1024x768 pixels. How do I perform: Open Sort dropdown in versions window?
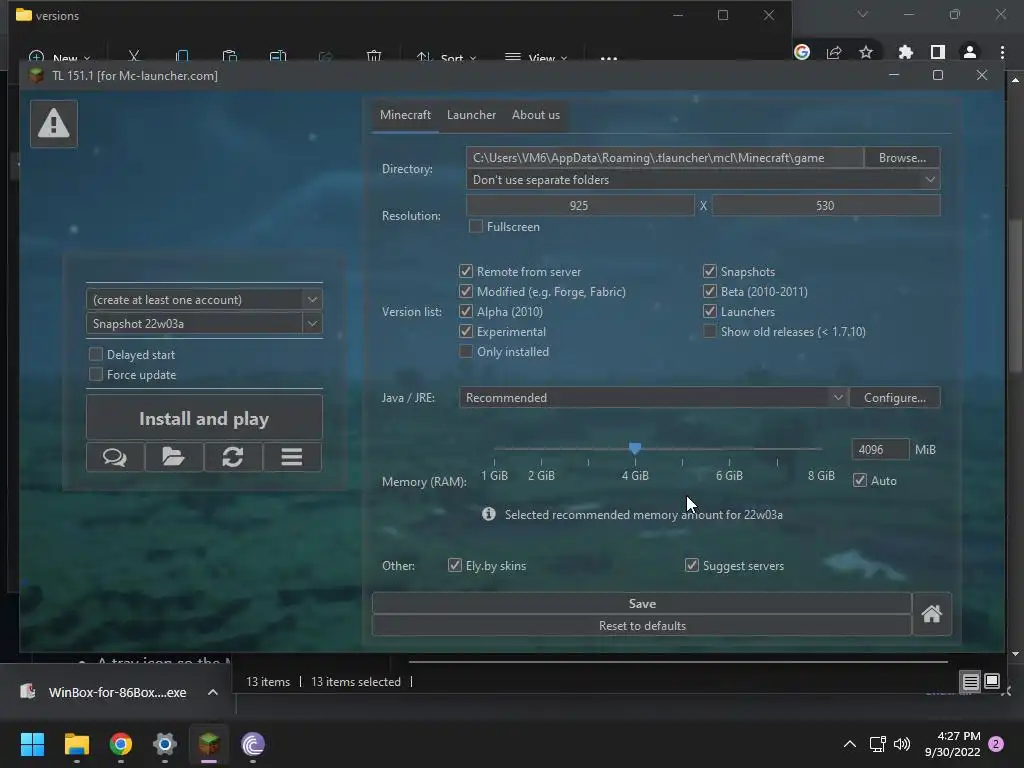pyautogui.click(x=447, y=58)
